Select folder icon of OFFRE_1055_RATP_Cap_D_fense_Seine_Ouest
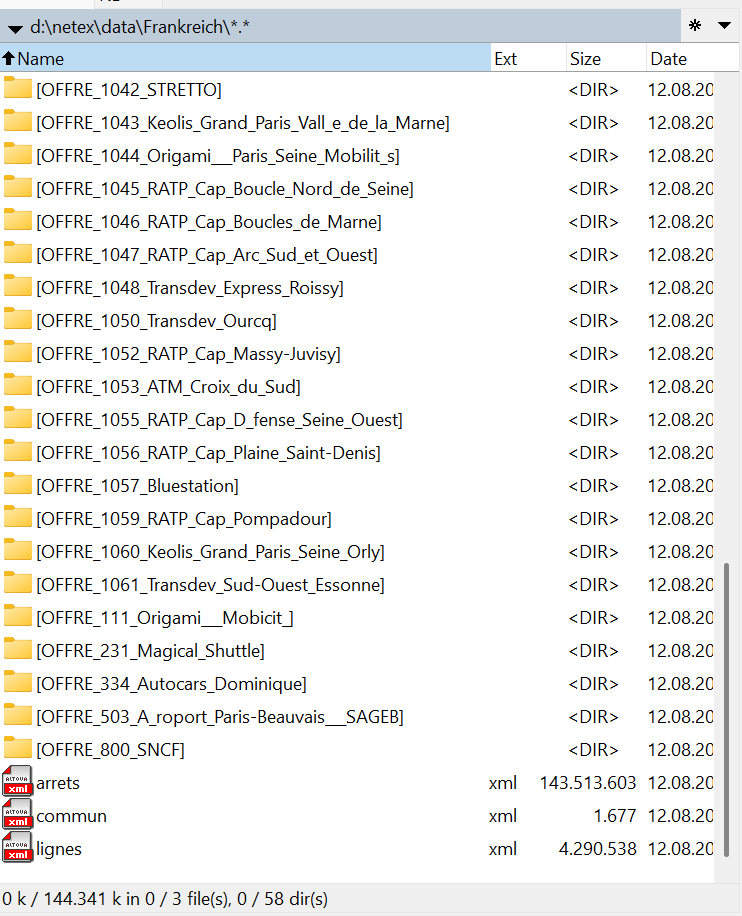Viewport: 742px width, 916px height. [18, 418]
